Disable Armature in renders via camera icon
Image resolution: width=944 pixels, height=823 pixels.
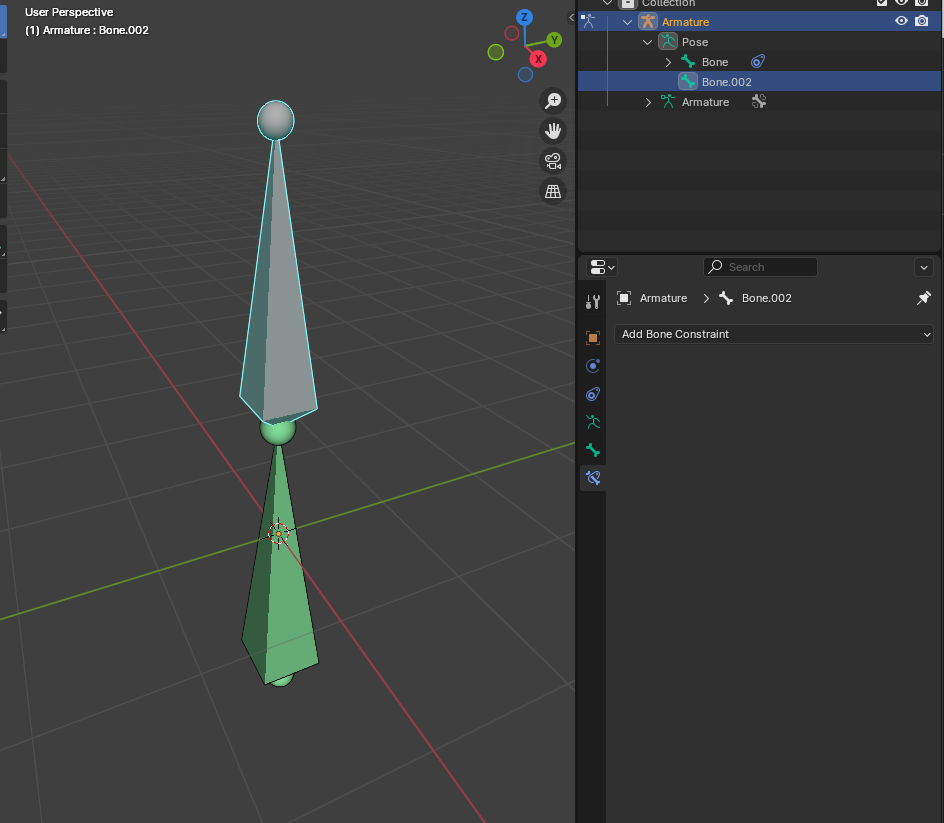coord(921,21)
